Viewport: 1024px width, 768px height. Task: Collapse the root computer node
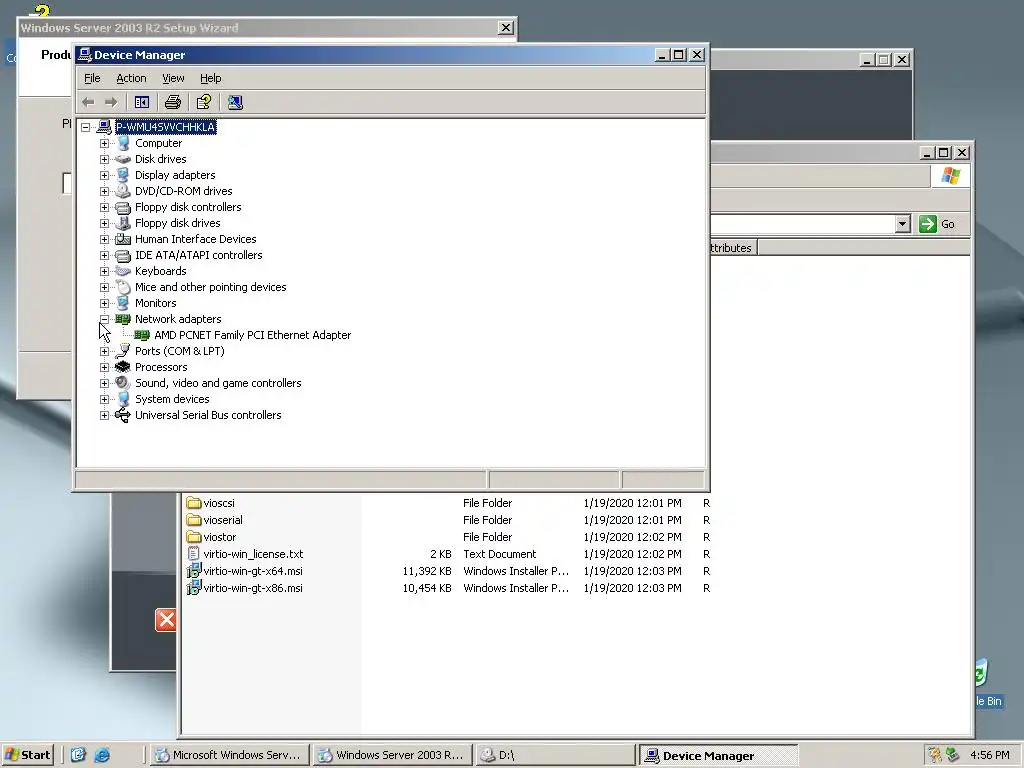pos(86,127)
